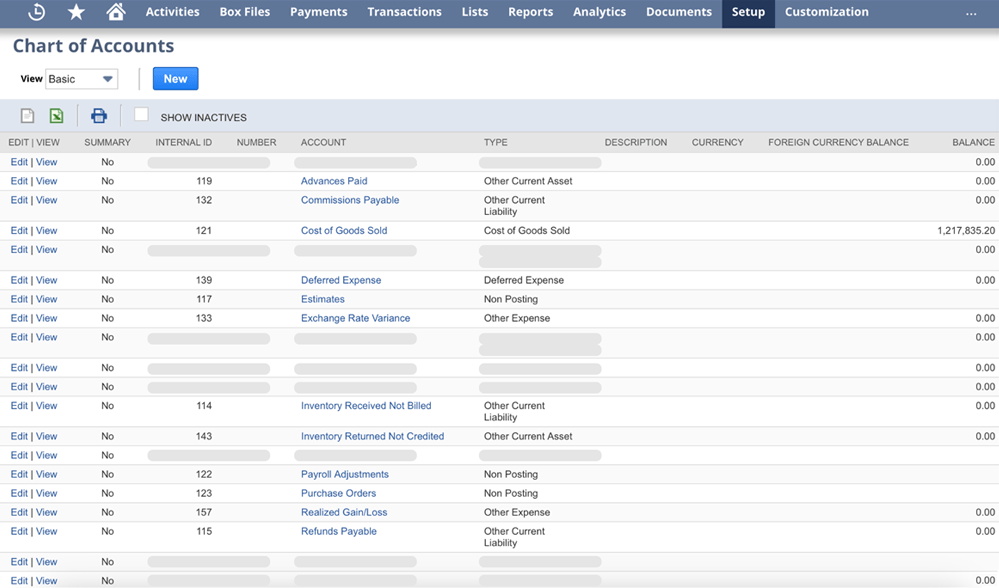Viewport: 999px width, 588px height.
Task: Open the Recent Records clock icon
Action: (37, 12)
